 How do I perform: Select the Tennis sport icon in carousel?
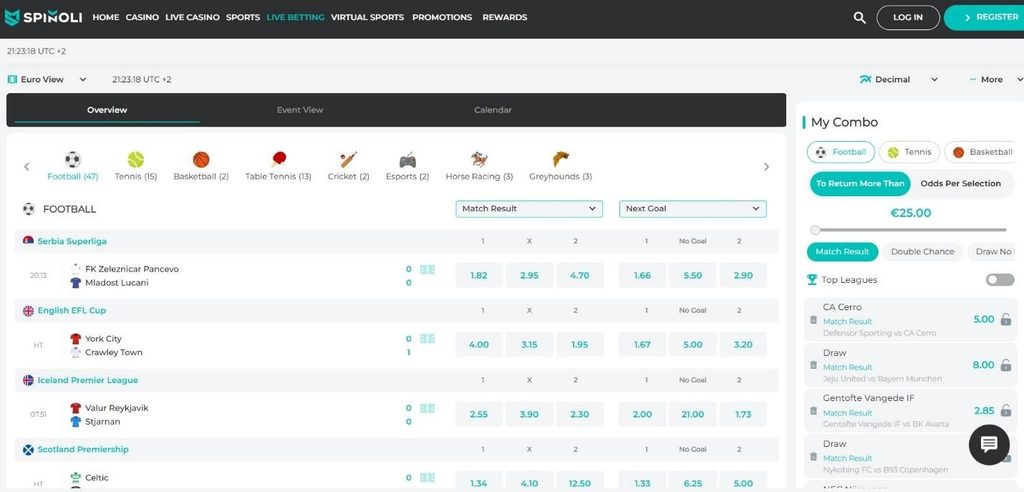tap(136, 159)
